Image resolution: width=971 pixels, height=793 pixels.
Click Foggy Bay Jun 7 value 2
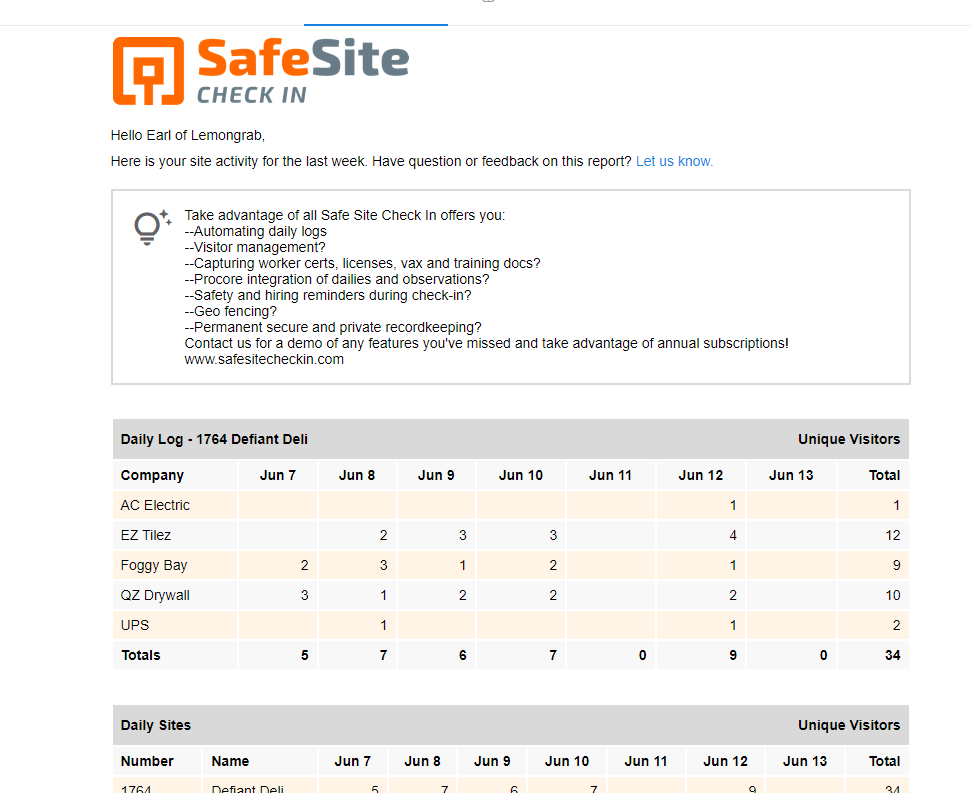click(x=305, y=565)
